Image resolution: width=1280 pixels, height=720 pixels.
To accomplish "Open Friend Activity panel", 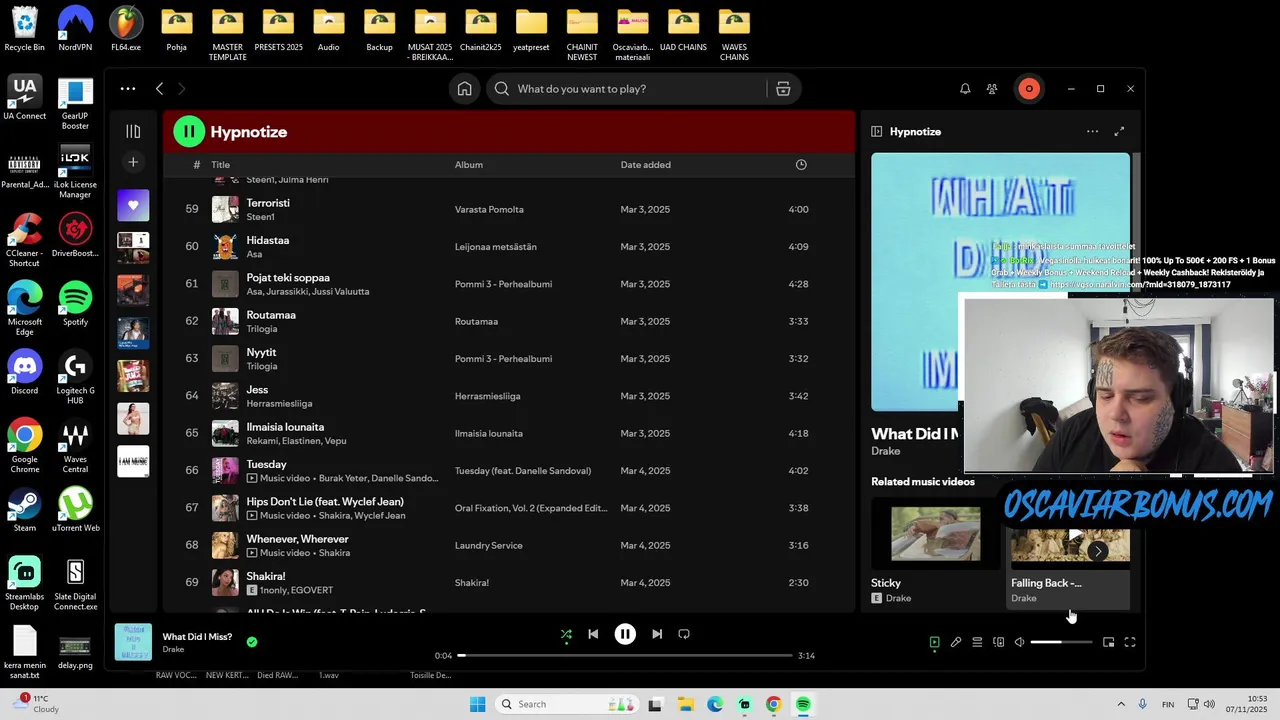I will (x=992, y=89).
